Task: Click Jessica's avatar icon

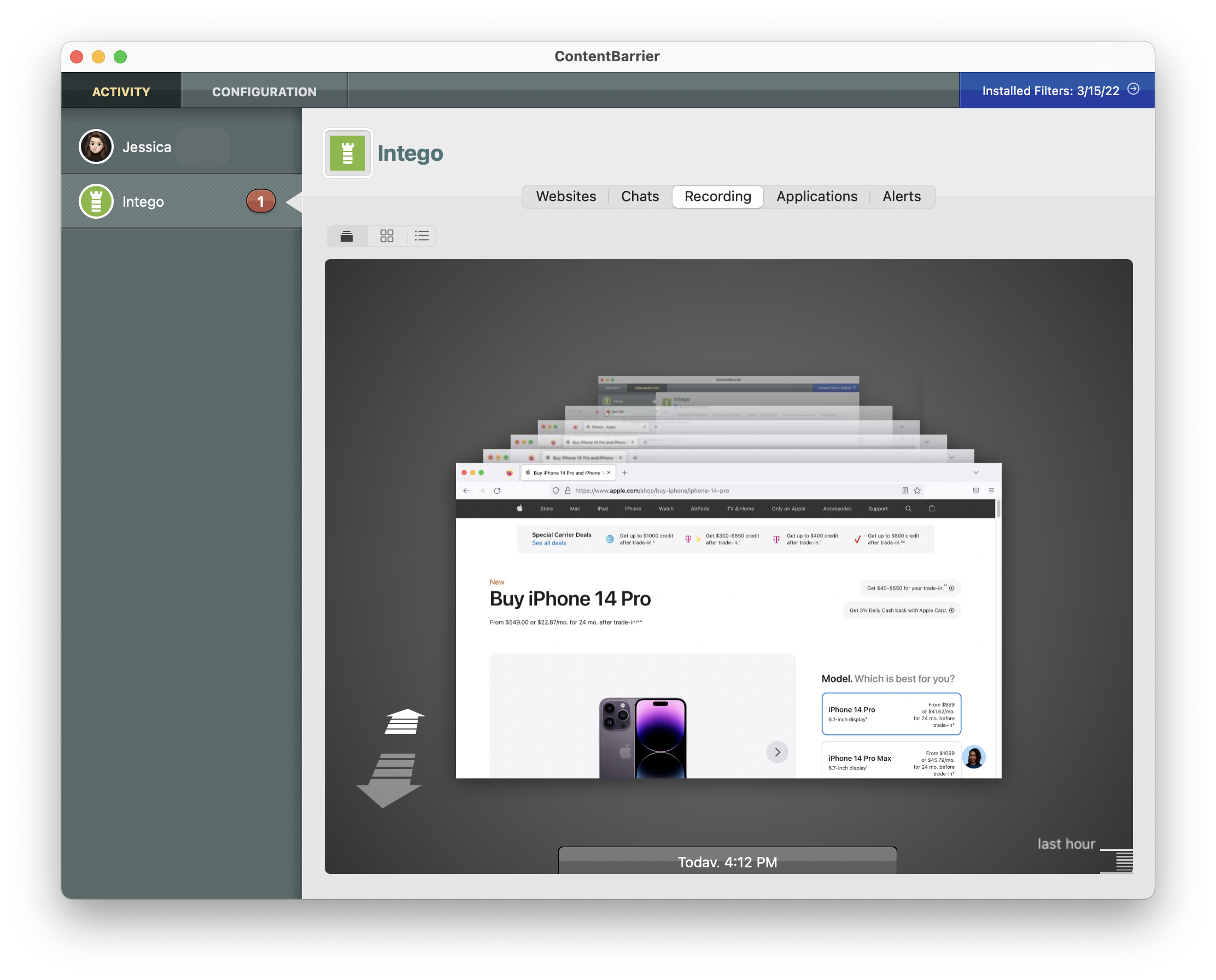Action: click(96, 147)
